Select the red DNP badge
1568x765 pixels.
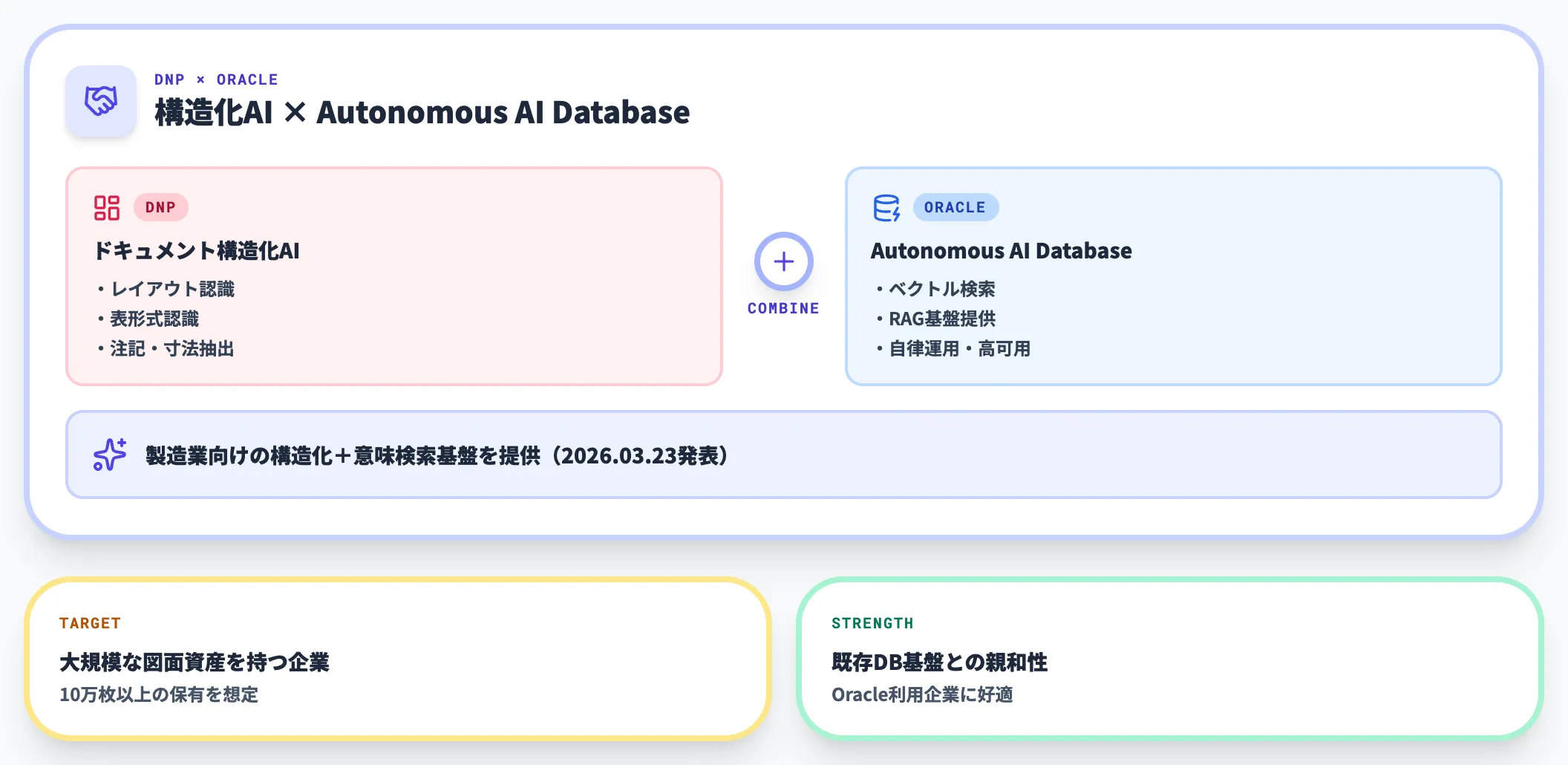(x=160, y=208)
